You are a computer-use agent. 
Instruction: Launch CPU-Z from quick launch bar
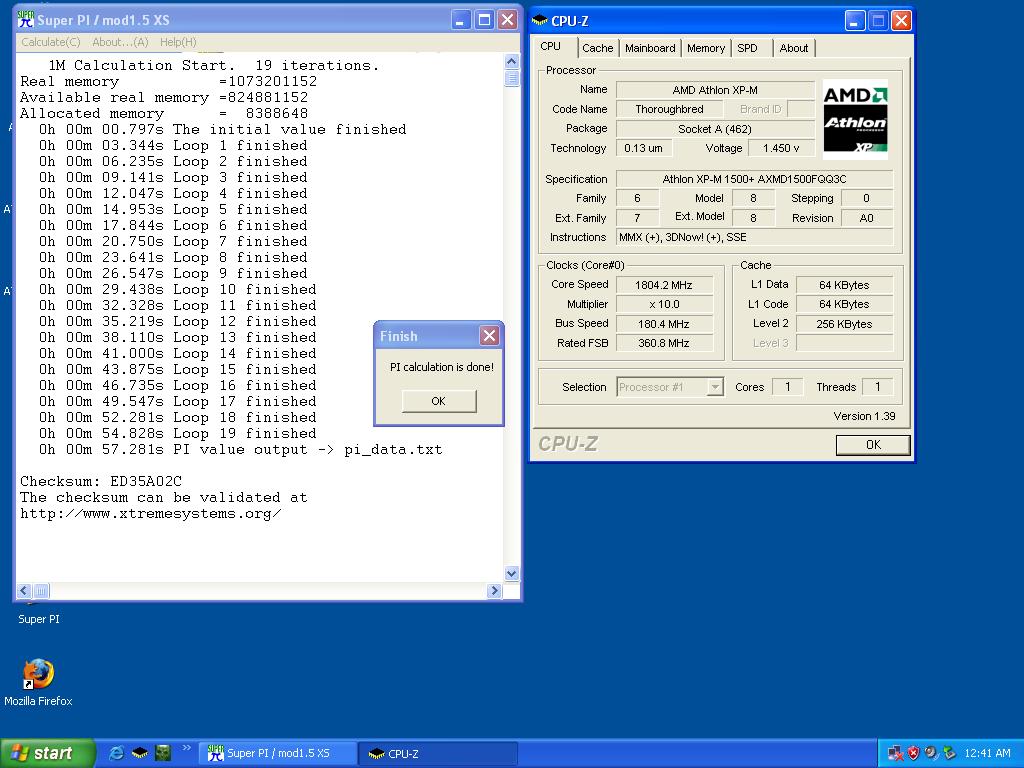pos(140,753)
